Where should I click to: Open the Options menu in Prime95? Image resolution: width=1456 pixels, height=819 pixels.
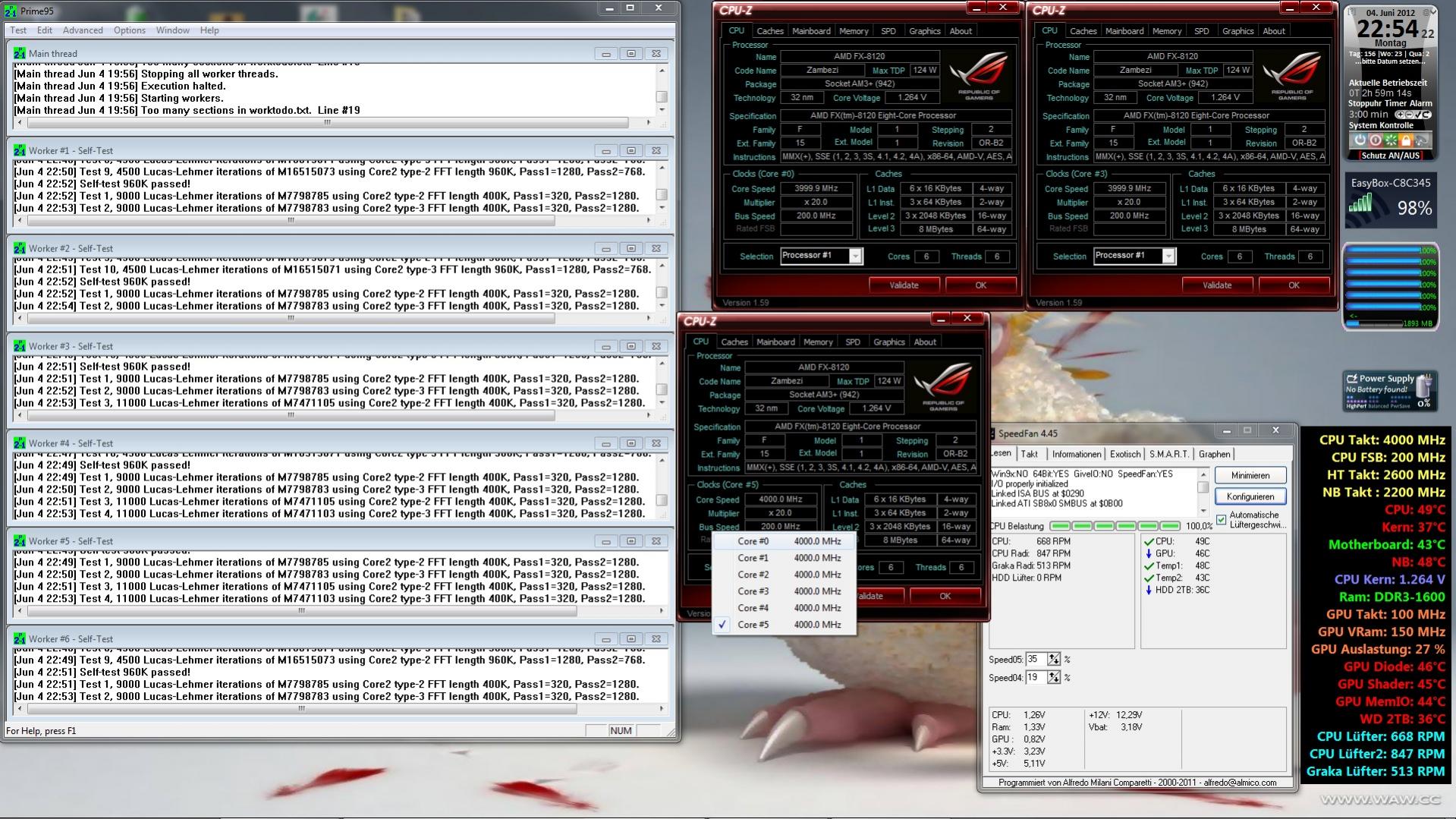(x=130, y=30)
